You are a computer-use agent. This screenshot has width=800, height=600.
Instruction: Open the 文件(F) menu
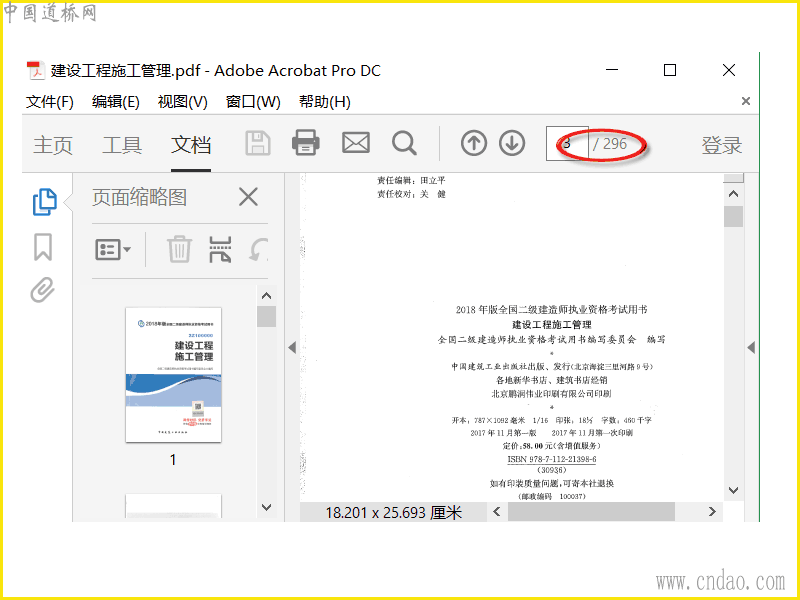[x=49, y=102]
